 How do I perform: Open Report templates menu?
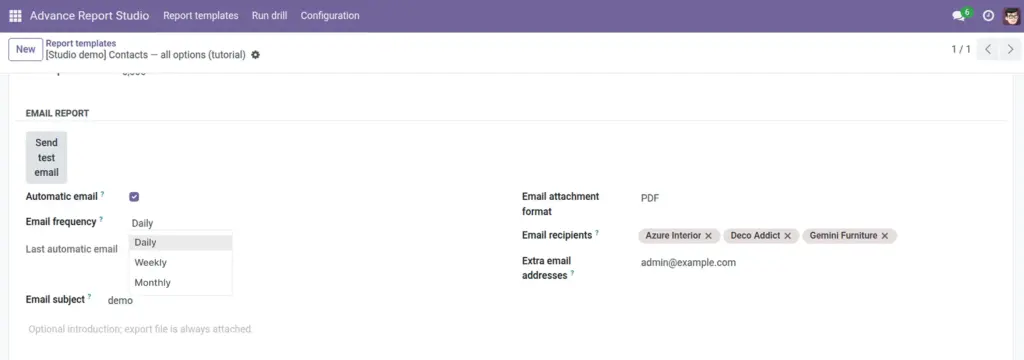point(200,16)
